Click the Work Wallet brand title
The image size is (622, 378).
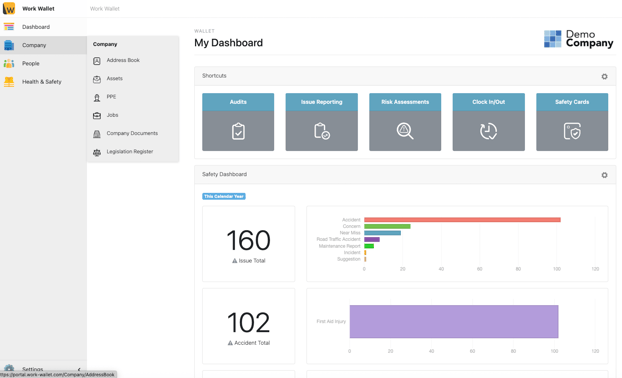pyautogui.click(x=38, y=8)
